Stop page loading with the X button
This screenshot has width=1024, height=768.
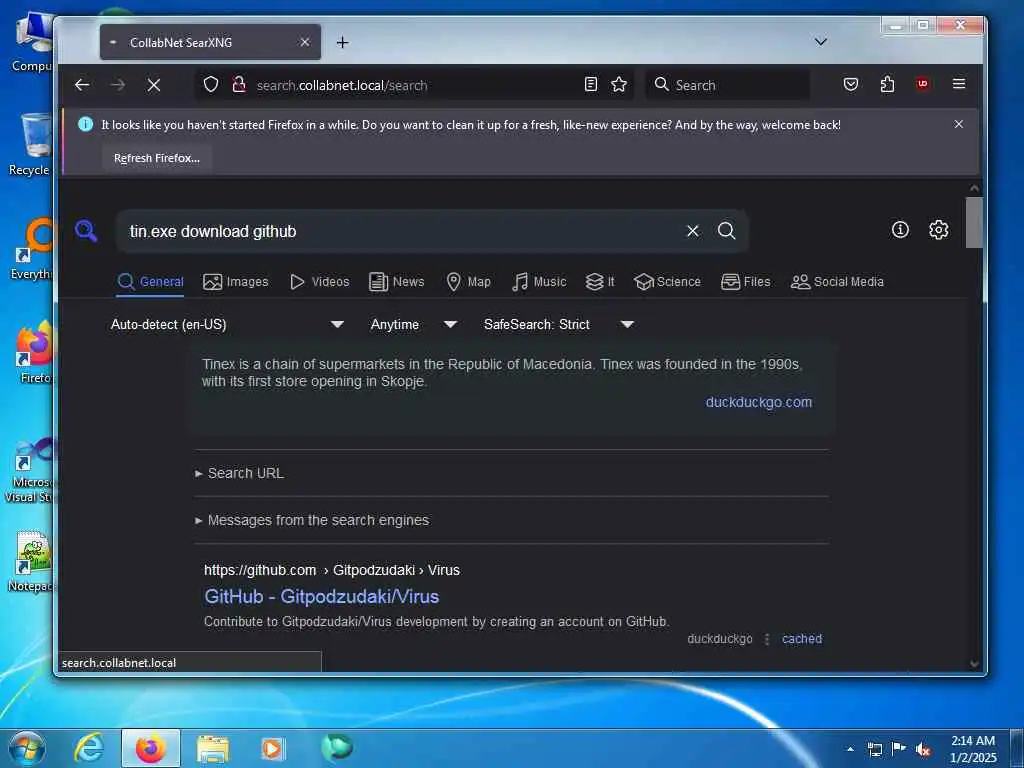(x=153, y=85)
